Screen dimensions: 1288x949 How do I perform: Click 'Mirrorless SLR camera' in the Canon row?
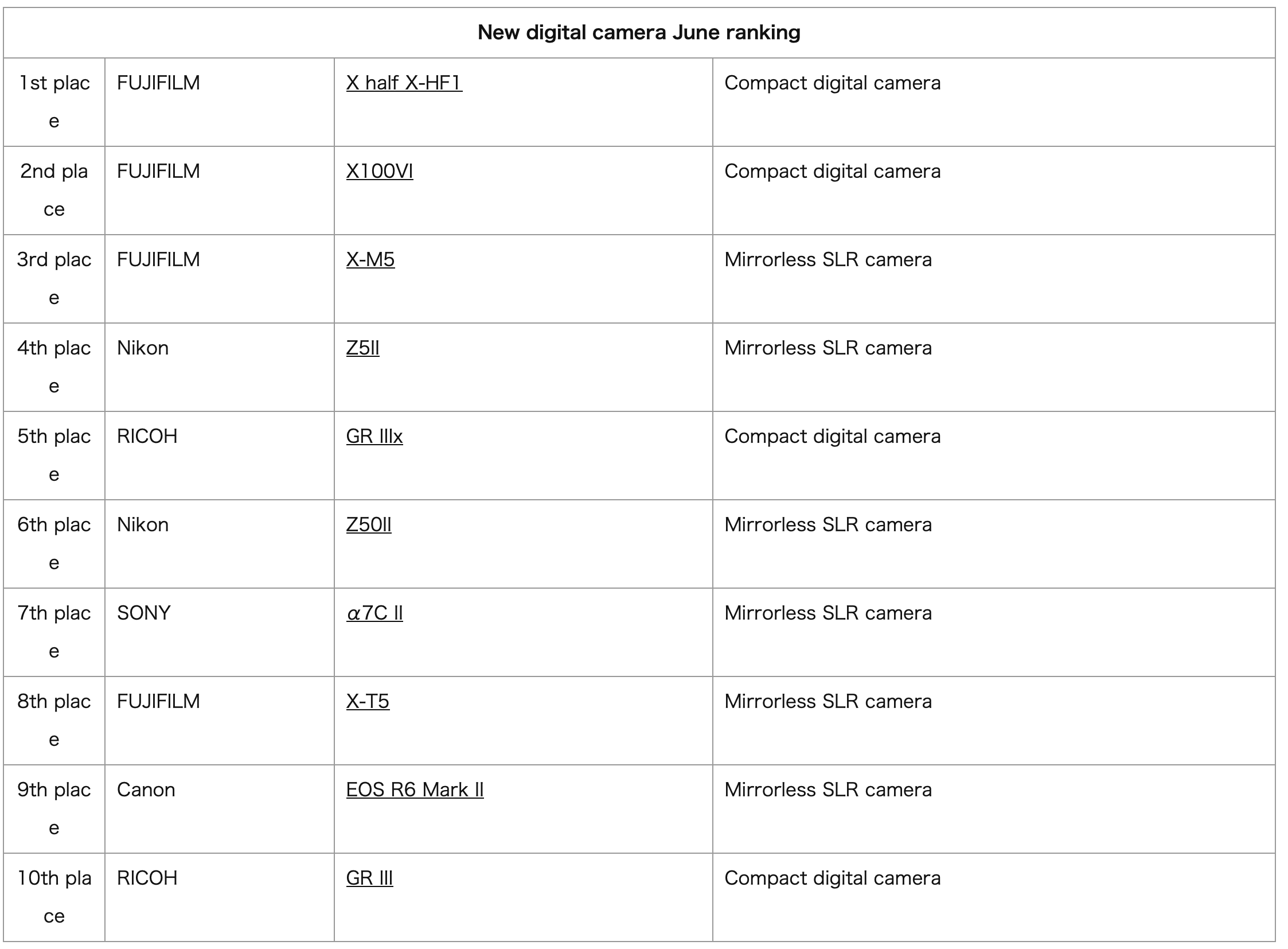(x=828, y=791)
